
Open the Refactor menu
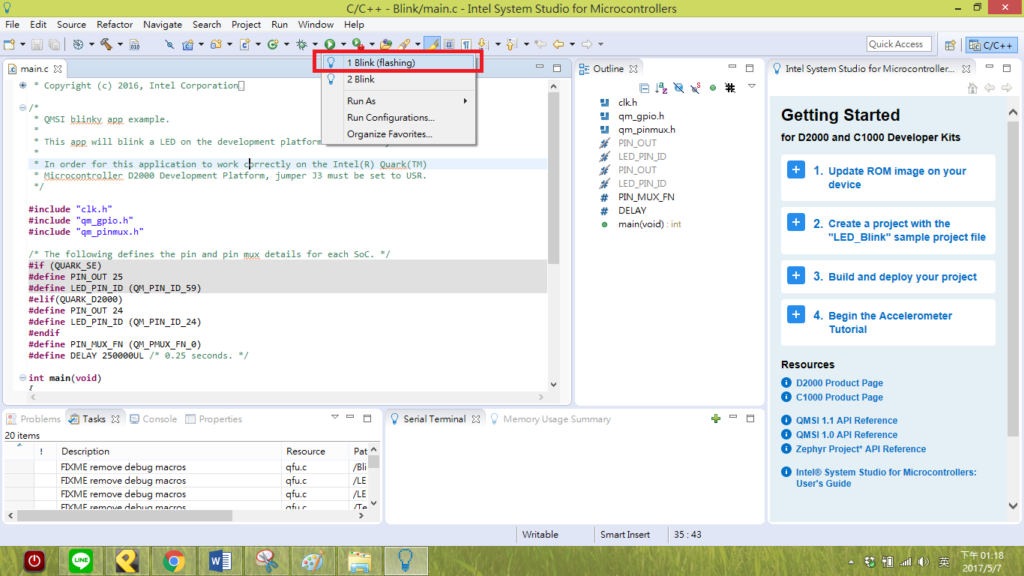point(114,25)
